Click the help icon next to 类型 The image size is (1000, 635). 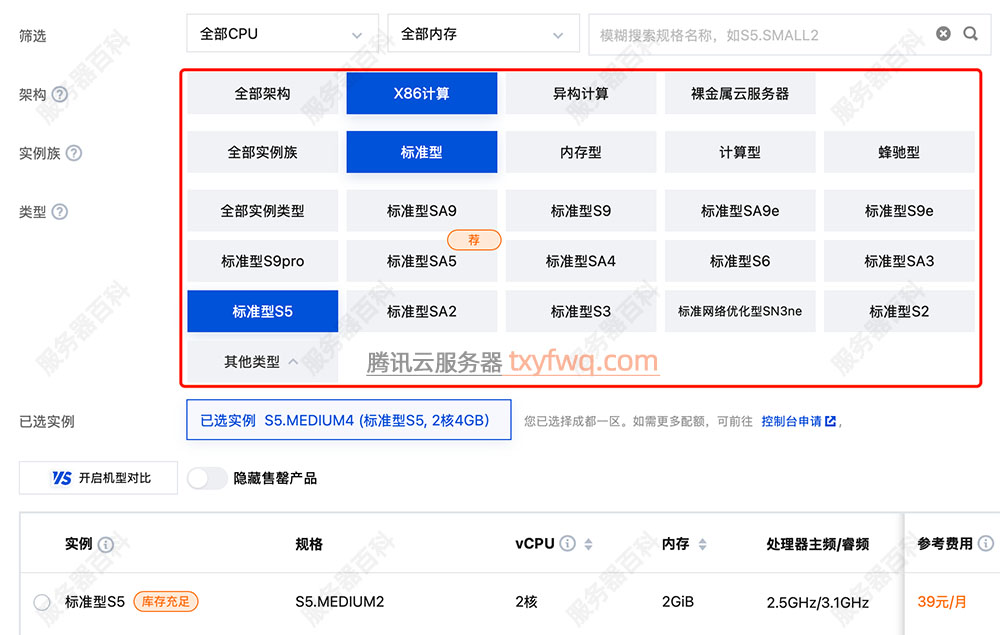[x=59, y=212]
